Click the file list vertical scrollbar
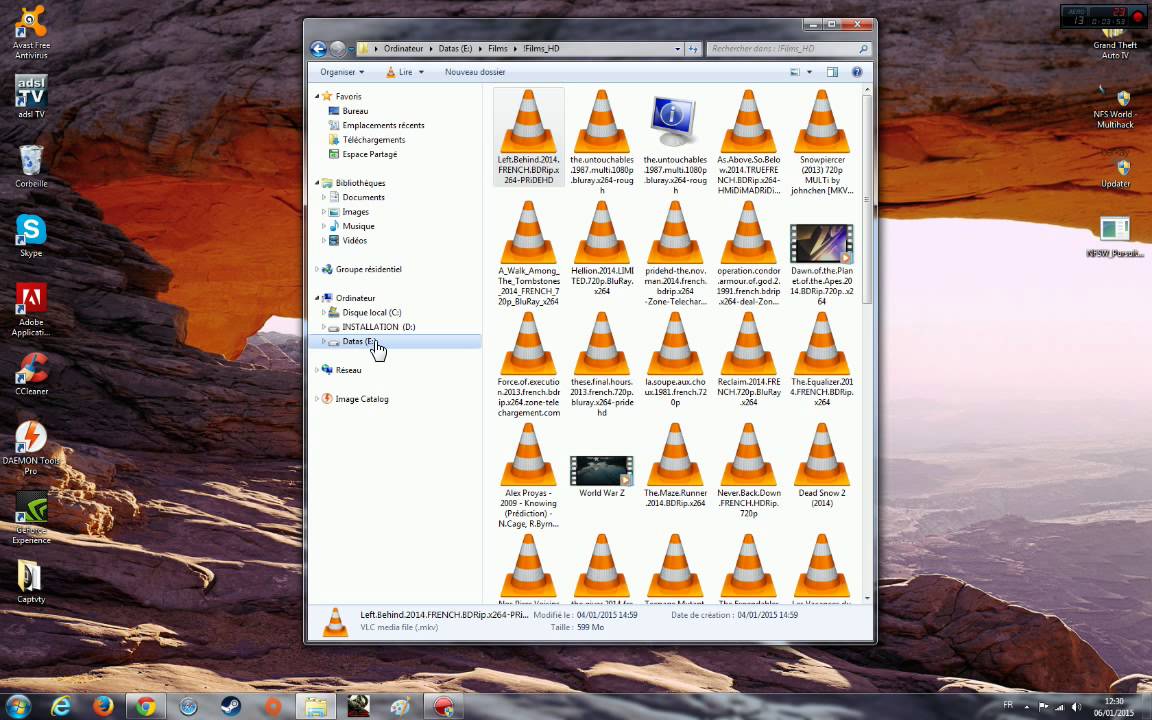1152x720 pixels. pyautogui.click(x=866, y=200)
